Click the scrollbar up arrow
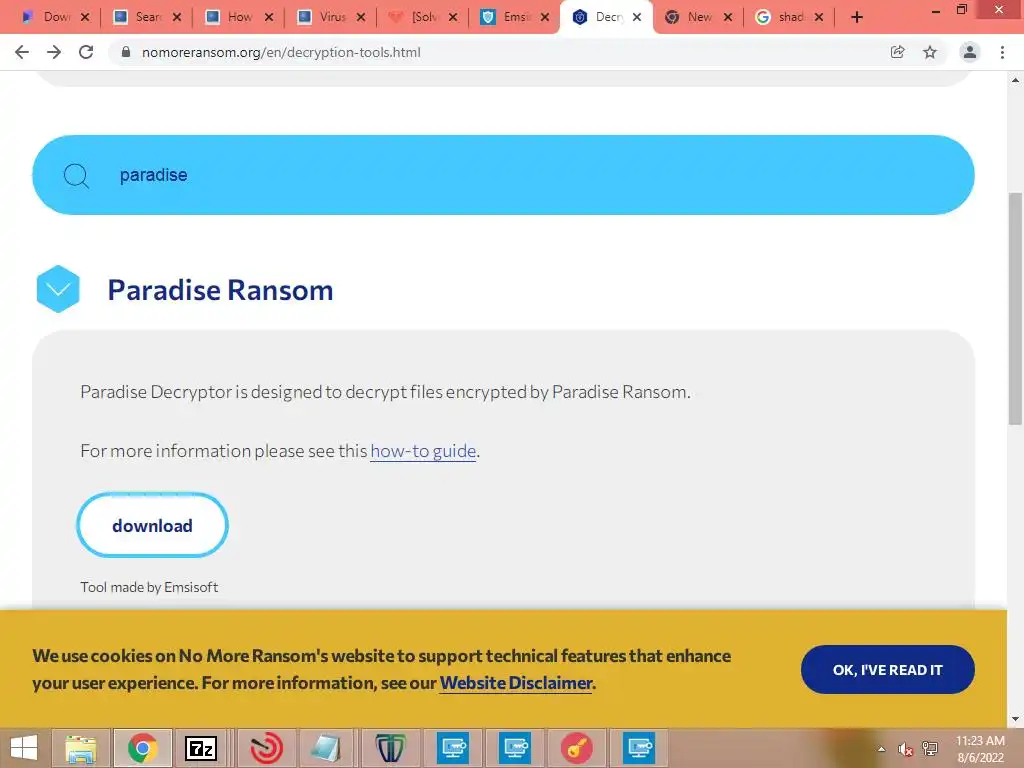 (x=1015, y=80)
